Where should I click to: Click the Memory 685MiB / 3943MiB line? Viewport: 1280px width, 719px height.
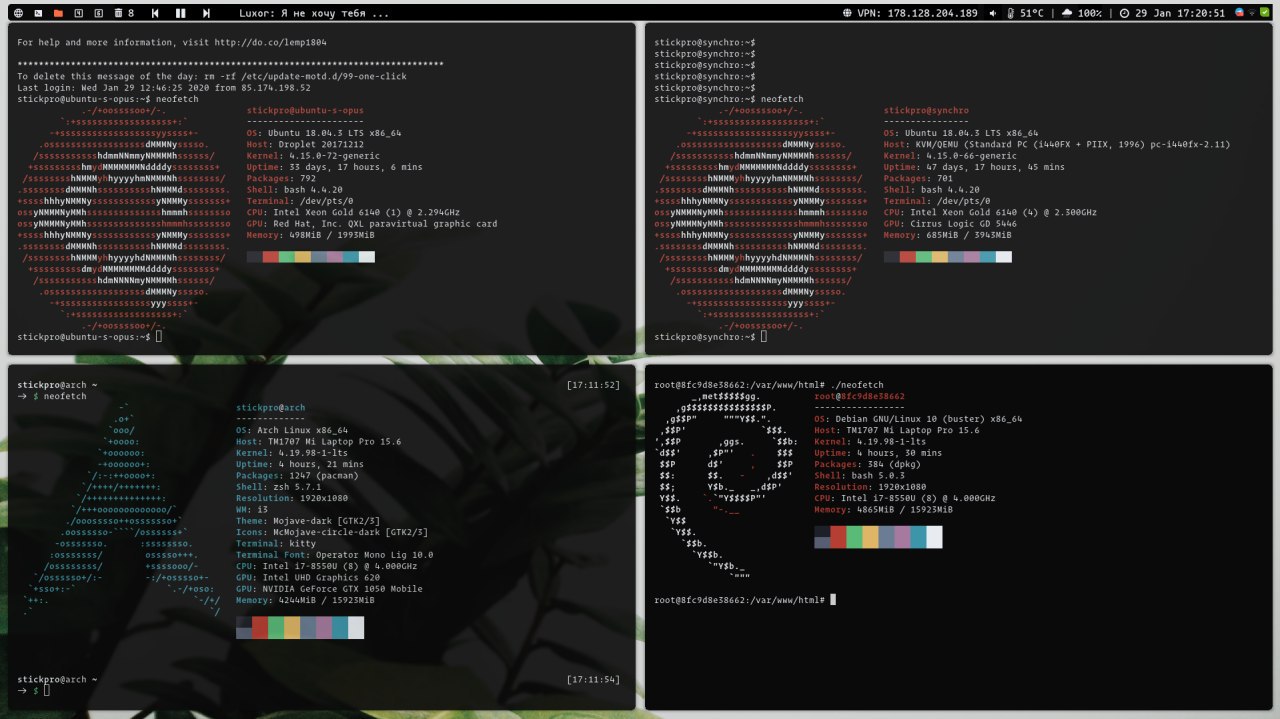click(947, 235)
